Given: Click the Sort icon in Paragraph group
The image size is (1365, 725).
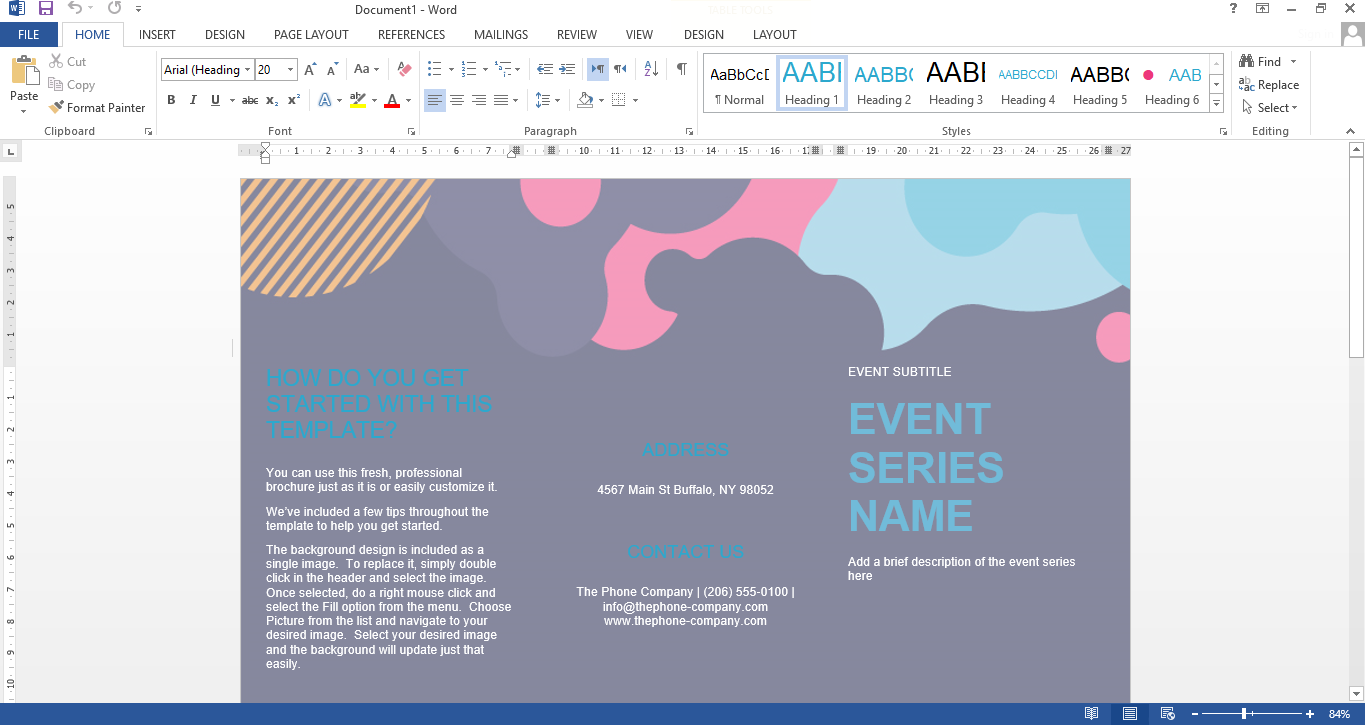Looking at the screenshot, I should 650,68.
